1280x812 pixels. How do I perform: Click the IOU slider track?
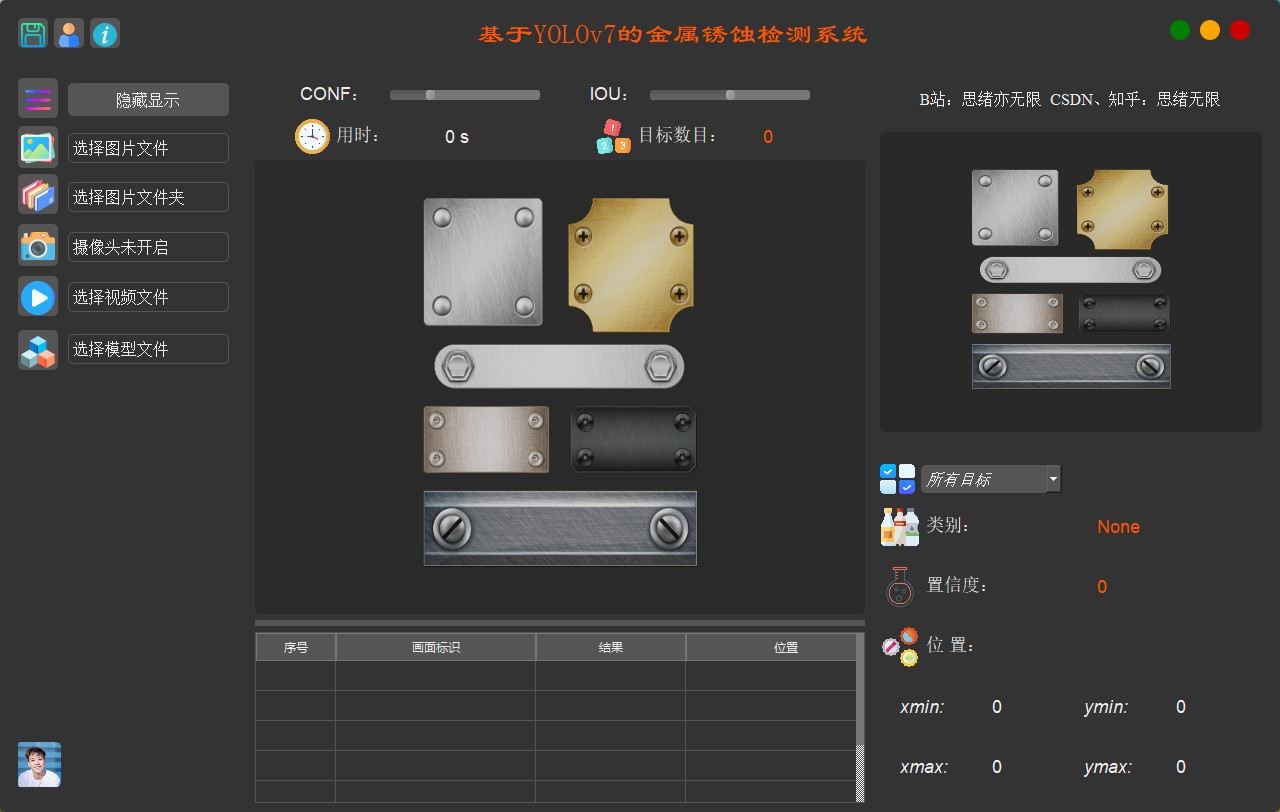(x=730, y=95)
